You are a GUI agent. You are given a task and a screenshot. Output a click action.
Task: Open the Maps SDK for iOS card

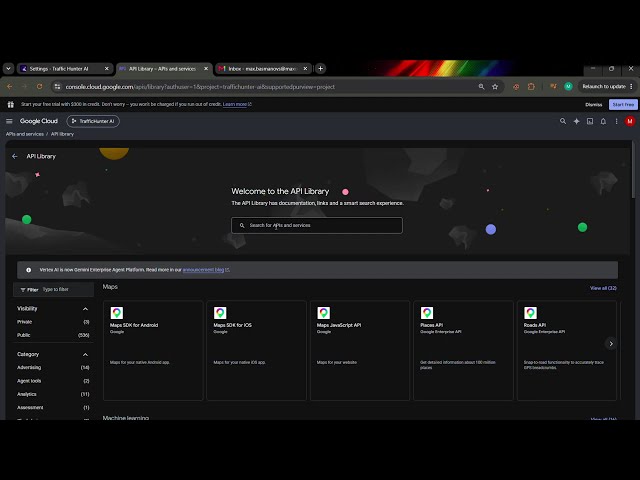[256, 351]
